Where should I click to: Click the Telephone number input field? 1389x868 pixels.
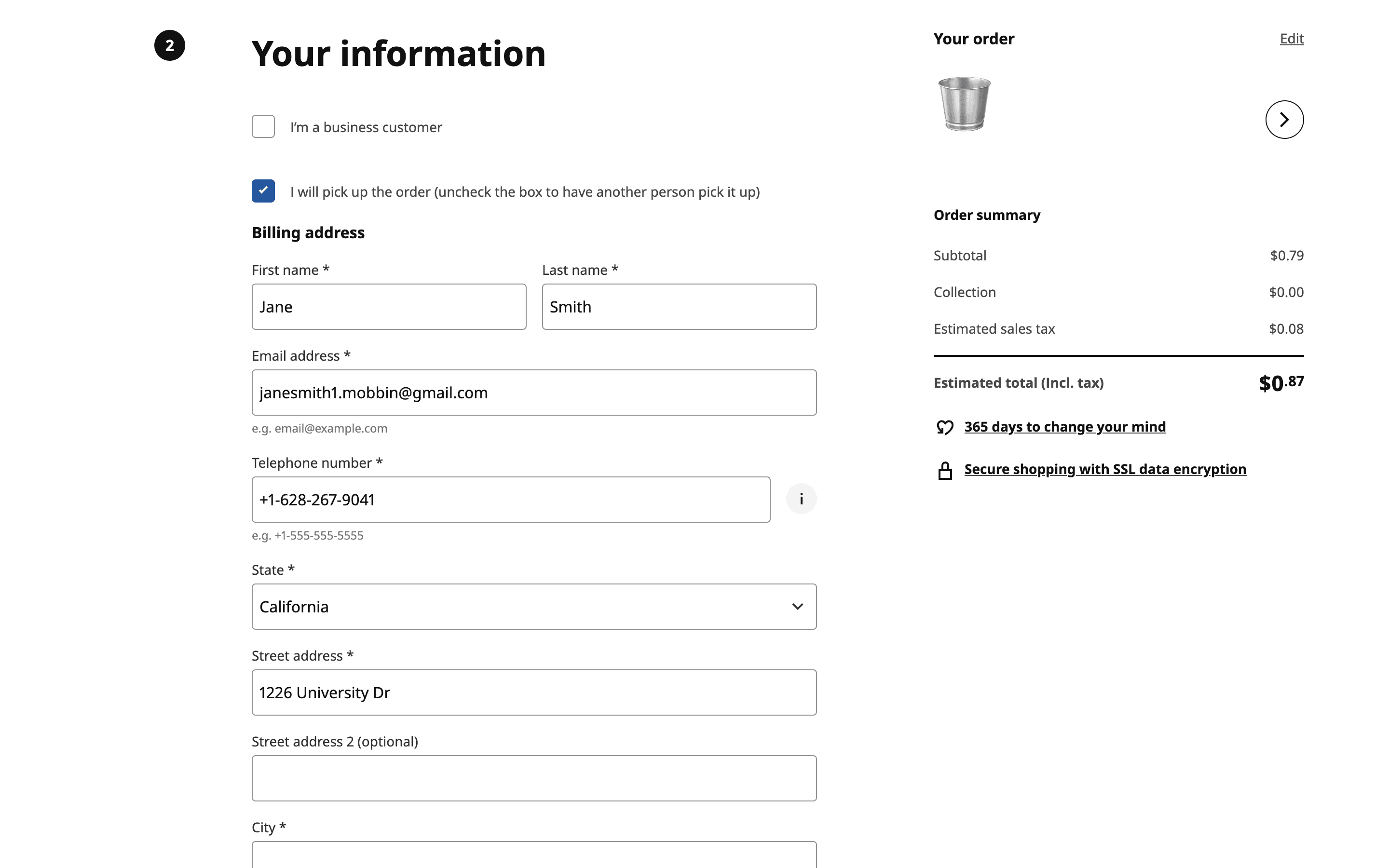[x=510, y=500]
